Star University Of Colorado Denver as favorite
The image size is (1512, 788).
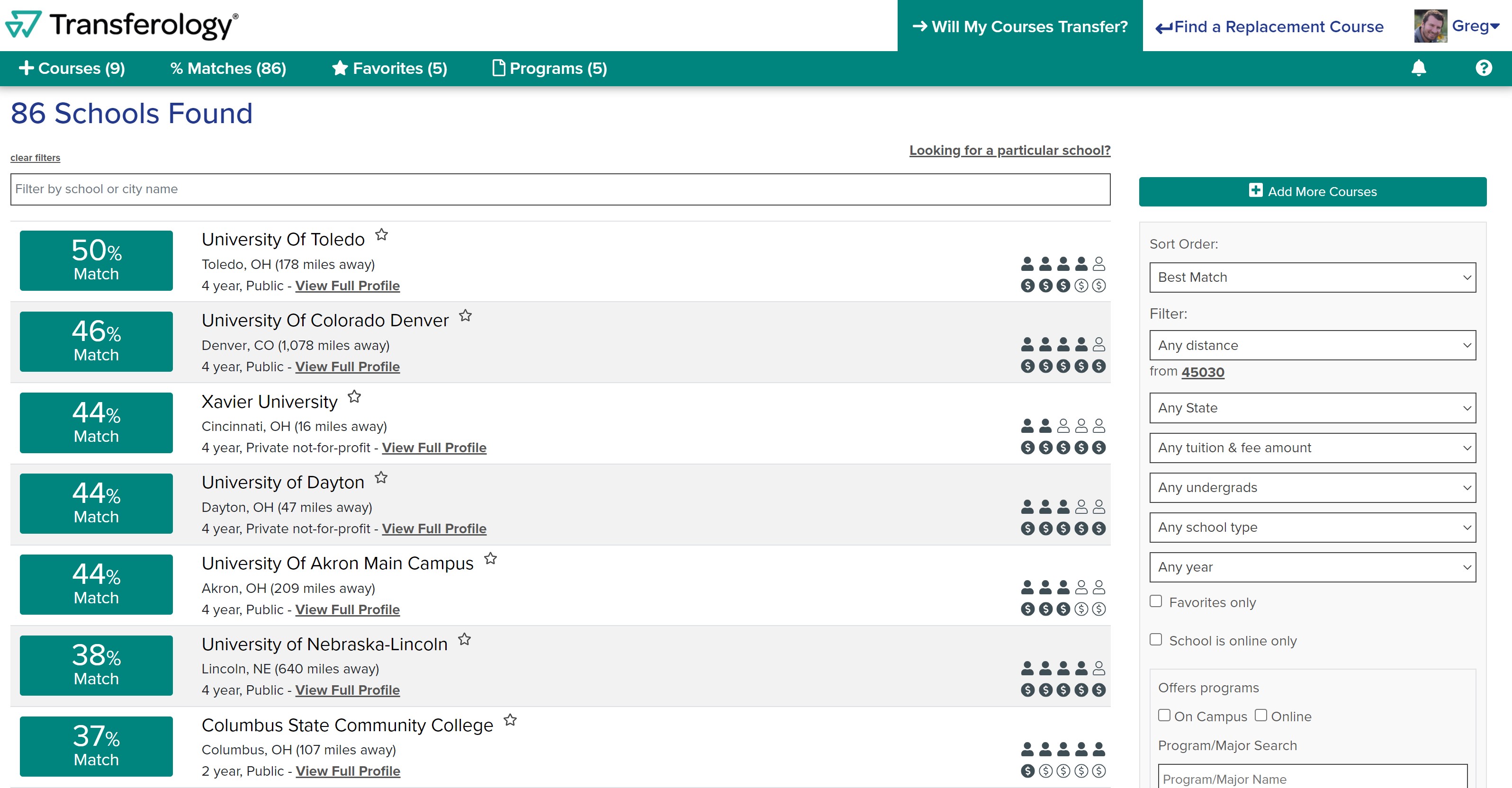coord(466,316)
